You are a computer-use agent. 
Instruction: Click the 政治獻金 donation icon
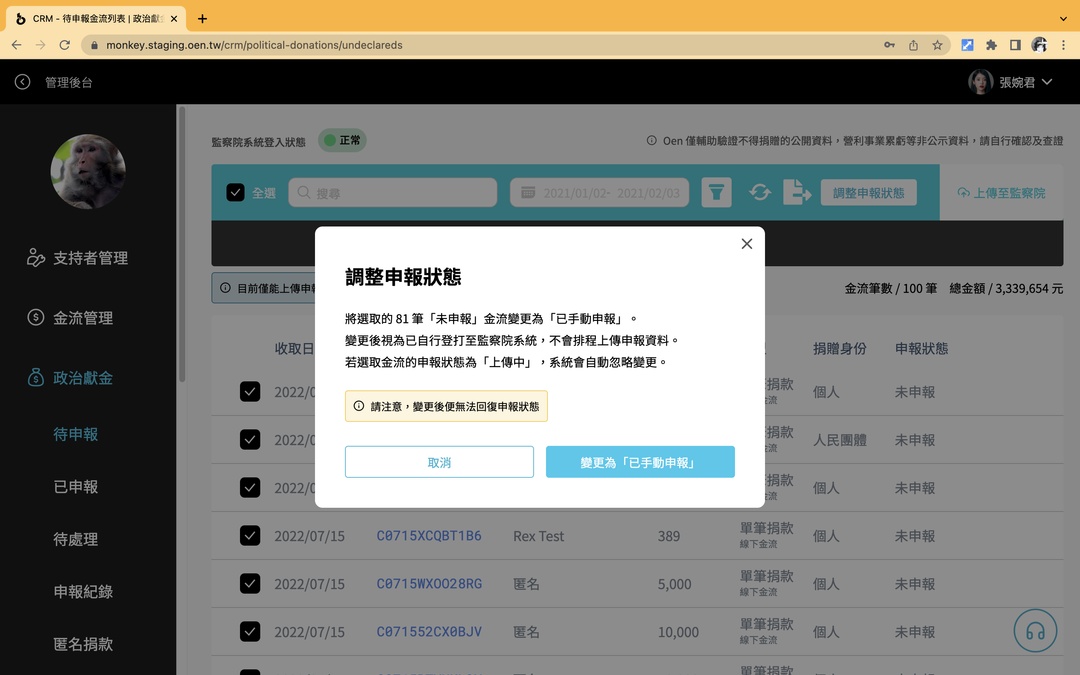36,378
